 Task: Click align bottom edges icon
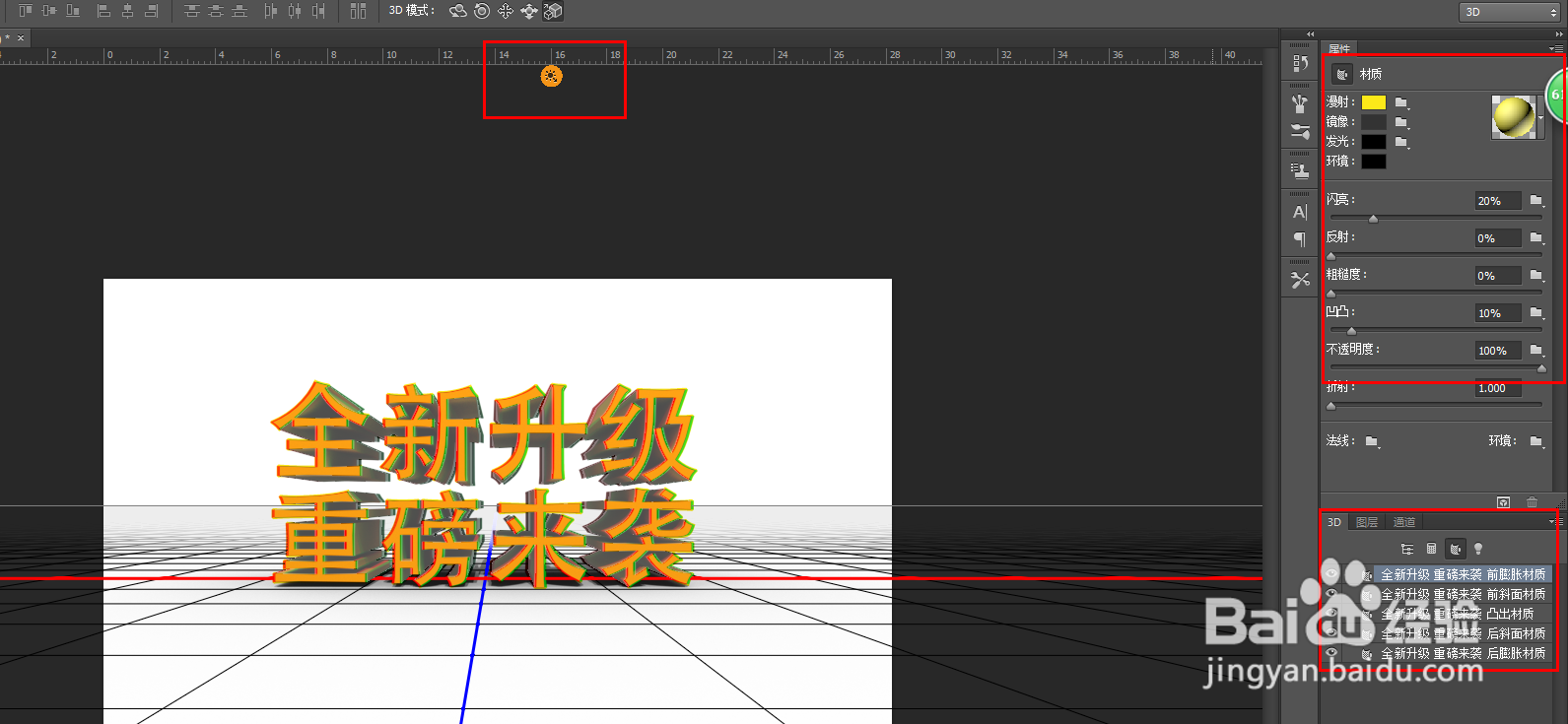click(73, 11)
